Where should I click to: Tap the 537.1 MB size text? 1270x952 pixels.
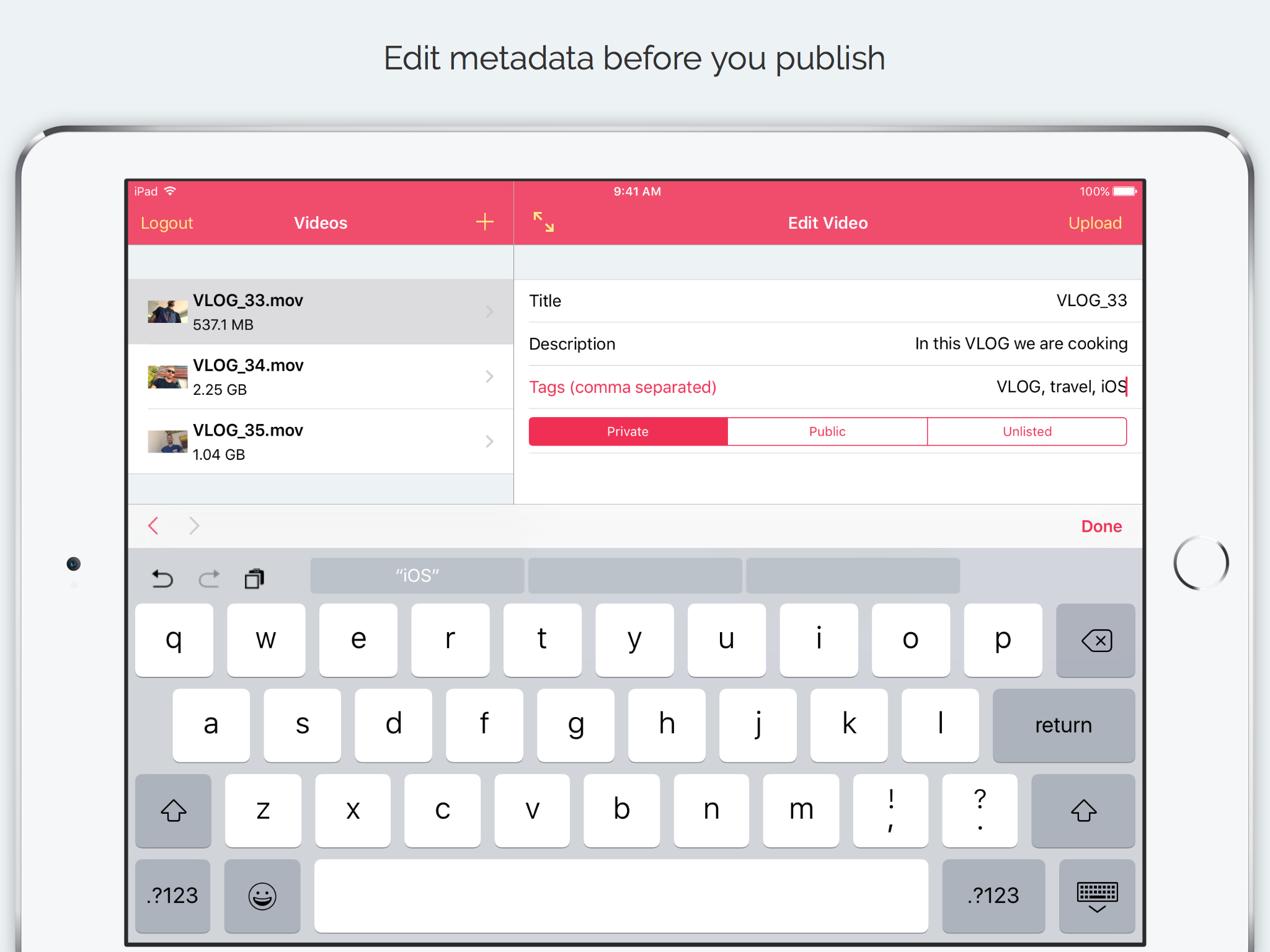click(223, 325)
